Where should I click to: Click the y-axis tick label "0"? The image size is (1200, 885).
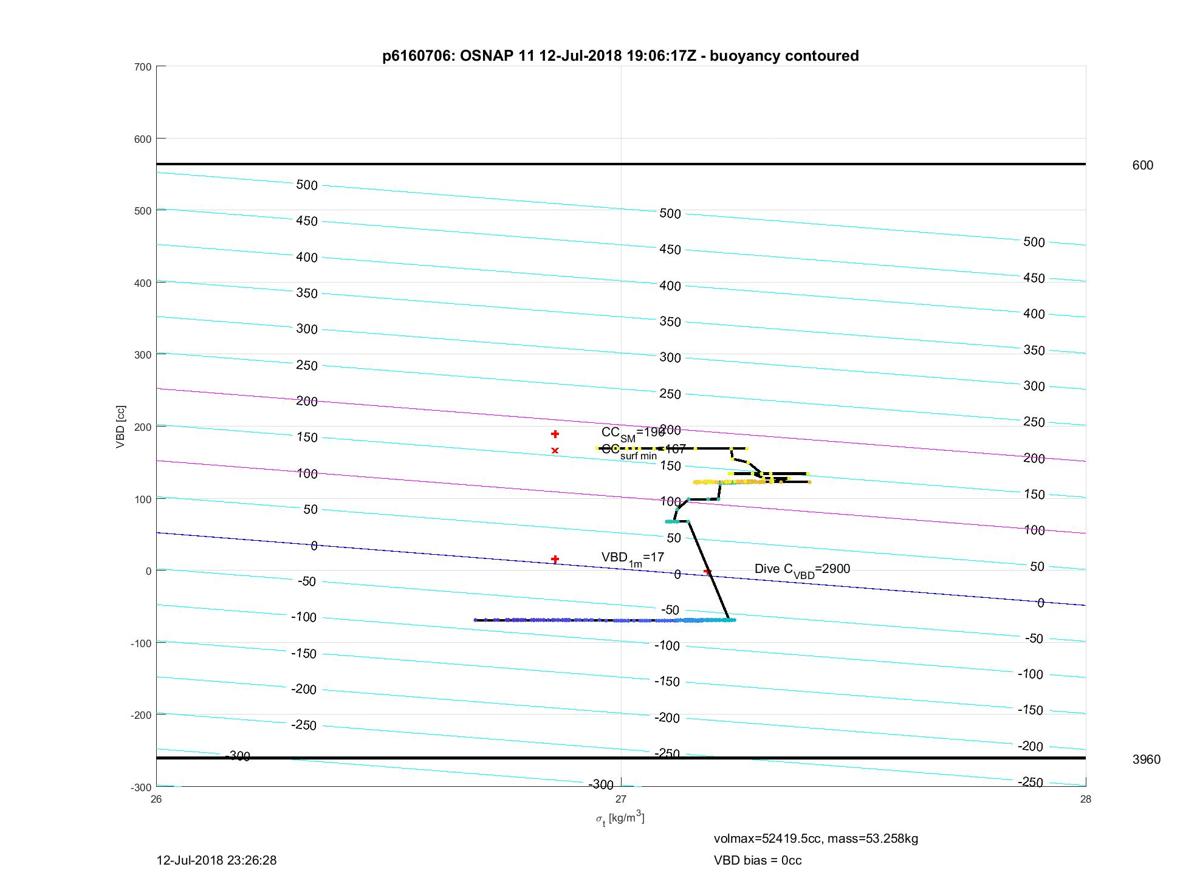tap(148, 571)
